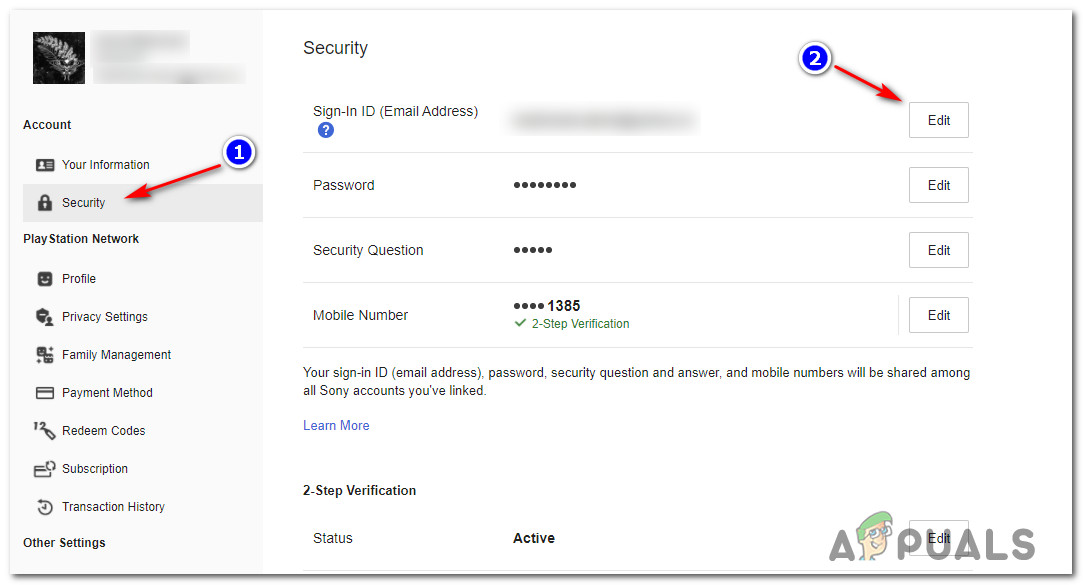Viewport: 1083px width, 585px height.
Task: Edit the Security Question
Action: [x=938, y=250]
